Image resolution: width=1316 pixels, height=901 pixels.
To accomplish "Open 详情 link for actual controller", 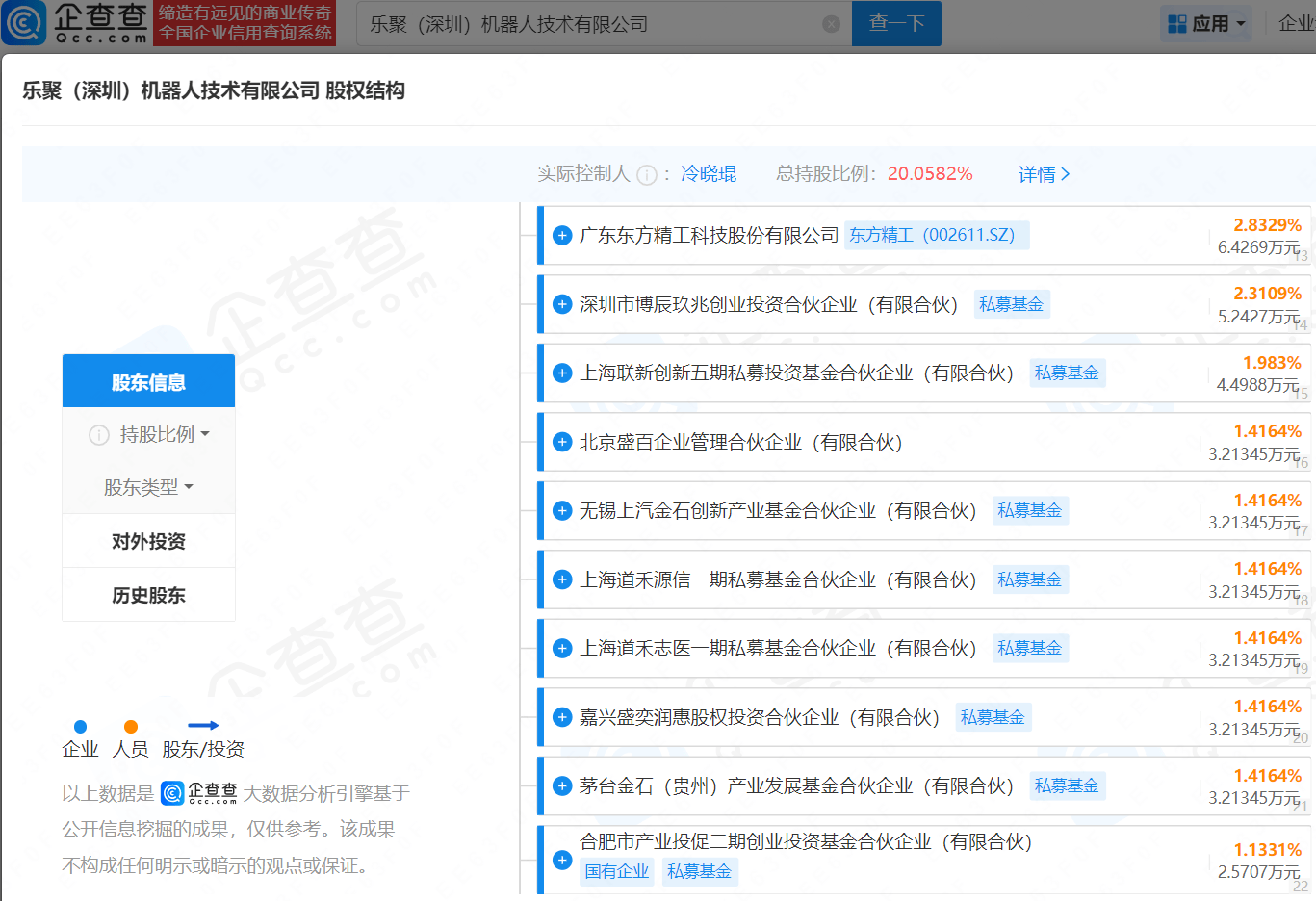I will [x=1045, y=174].
